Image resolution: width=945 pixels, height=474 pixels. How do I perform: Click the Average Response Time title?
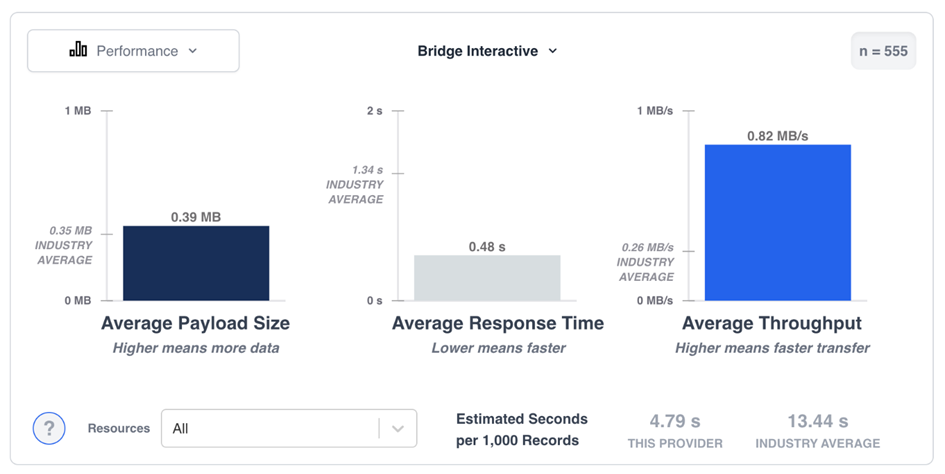[498, 323]
